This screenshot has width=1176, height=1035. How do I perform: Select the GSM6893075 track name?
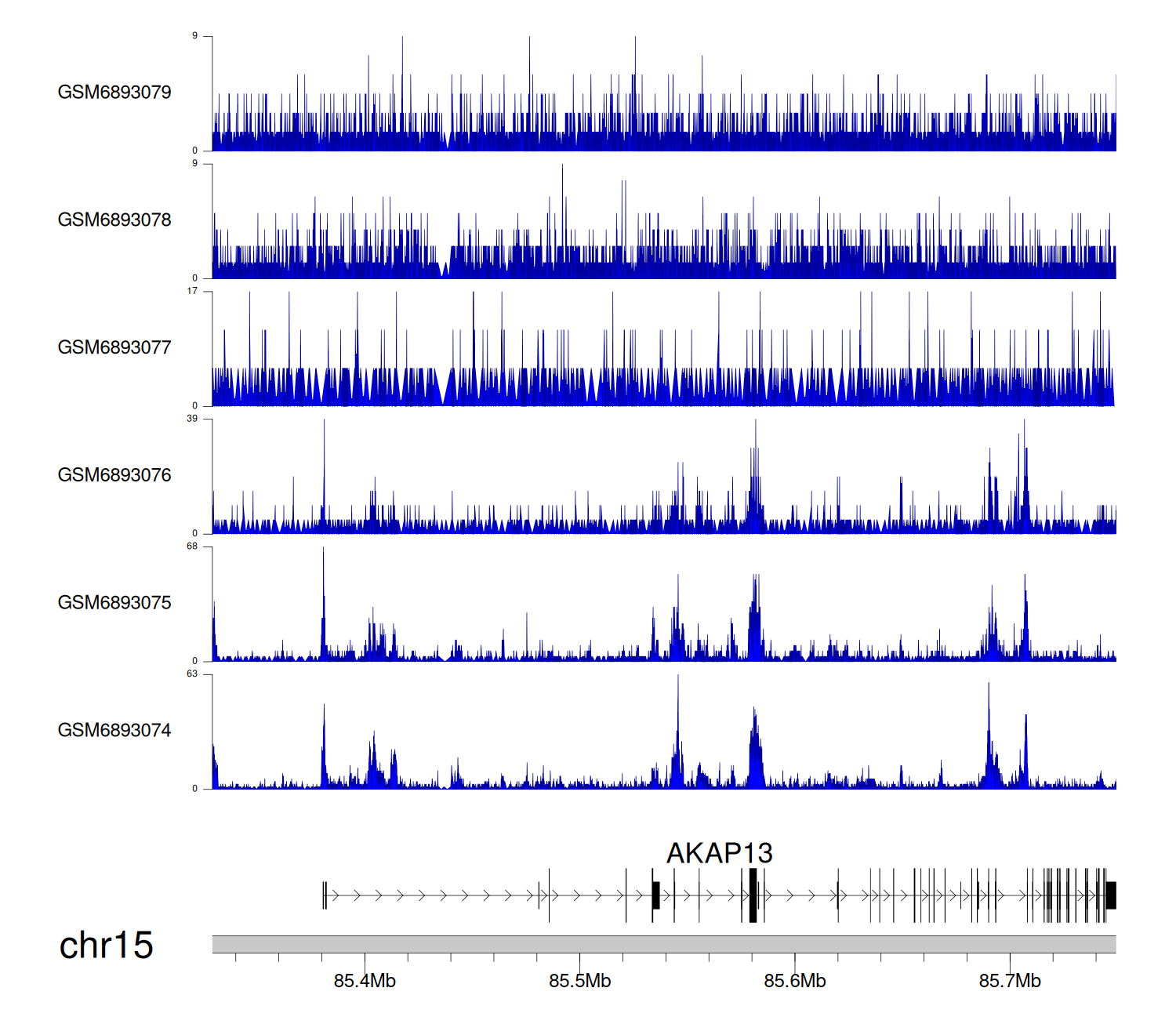[x=114, y=603]
